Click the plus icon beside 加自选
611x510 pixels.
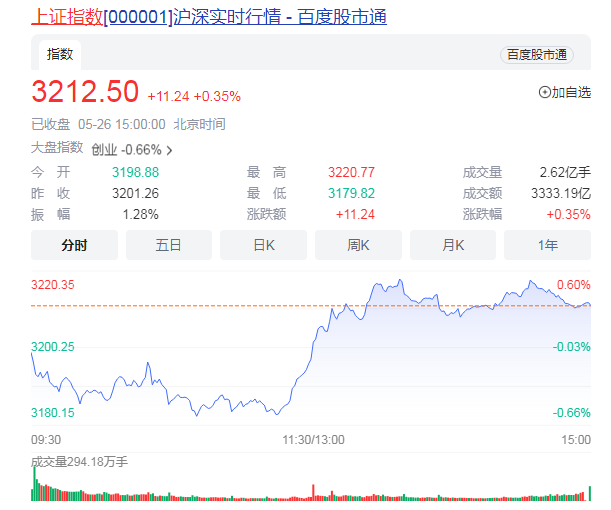(x=545, y=93)
